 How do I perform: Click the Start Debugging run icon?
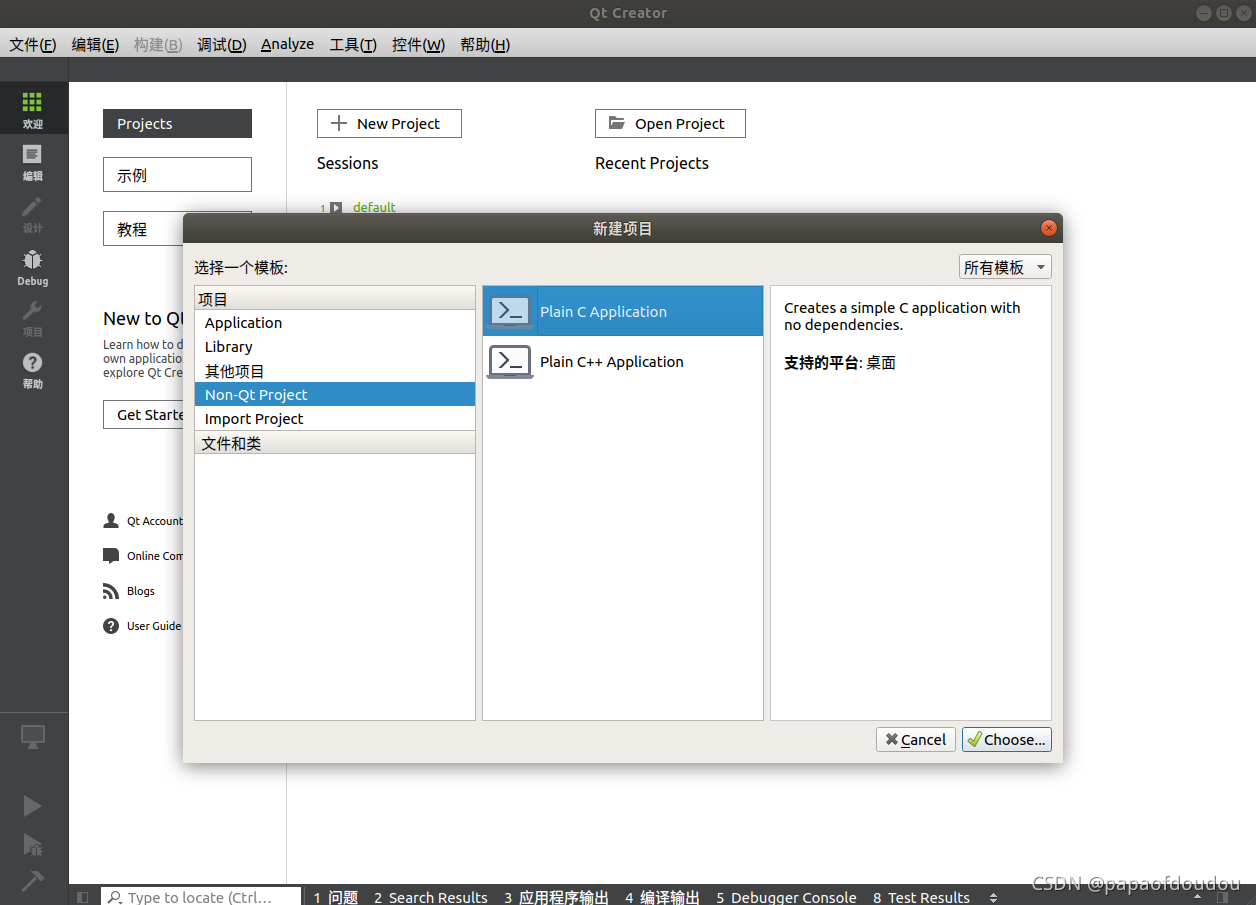(33, 845)
